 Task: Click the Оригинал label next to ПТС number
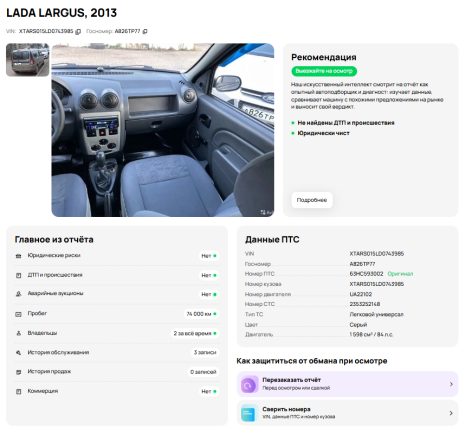400,274
